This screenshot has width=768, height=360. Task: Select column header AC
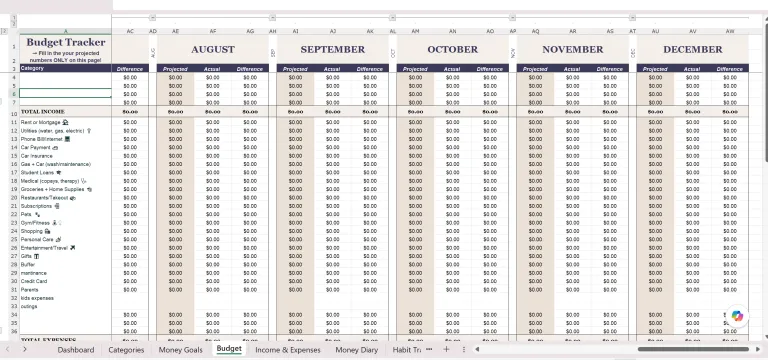(130, 31)
